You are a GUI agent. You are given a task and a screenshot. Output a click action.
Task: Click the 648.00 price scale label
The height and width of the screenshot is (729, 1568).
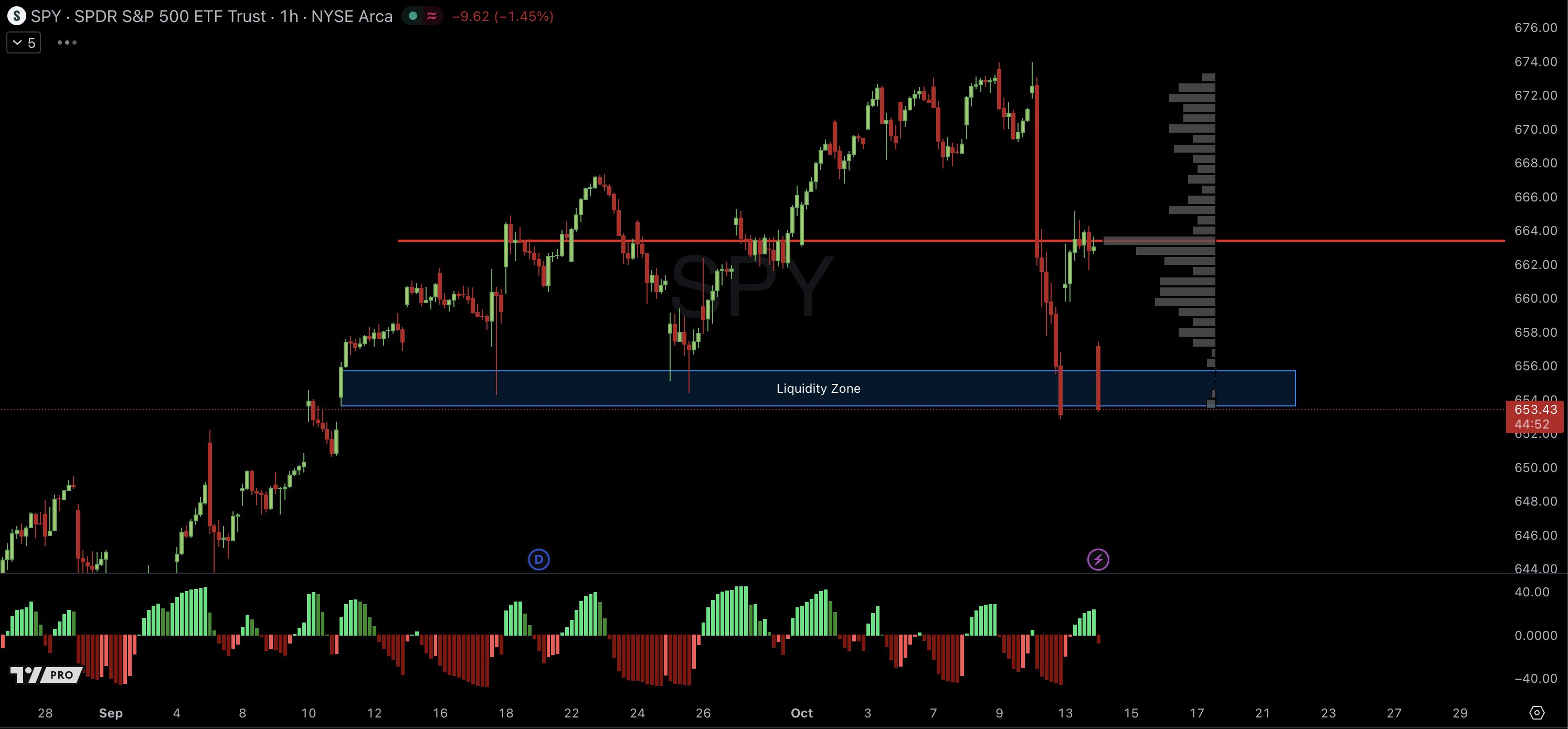pos(1536,501)
